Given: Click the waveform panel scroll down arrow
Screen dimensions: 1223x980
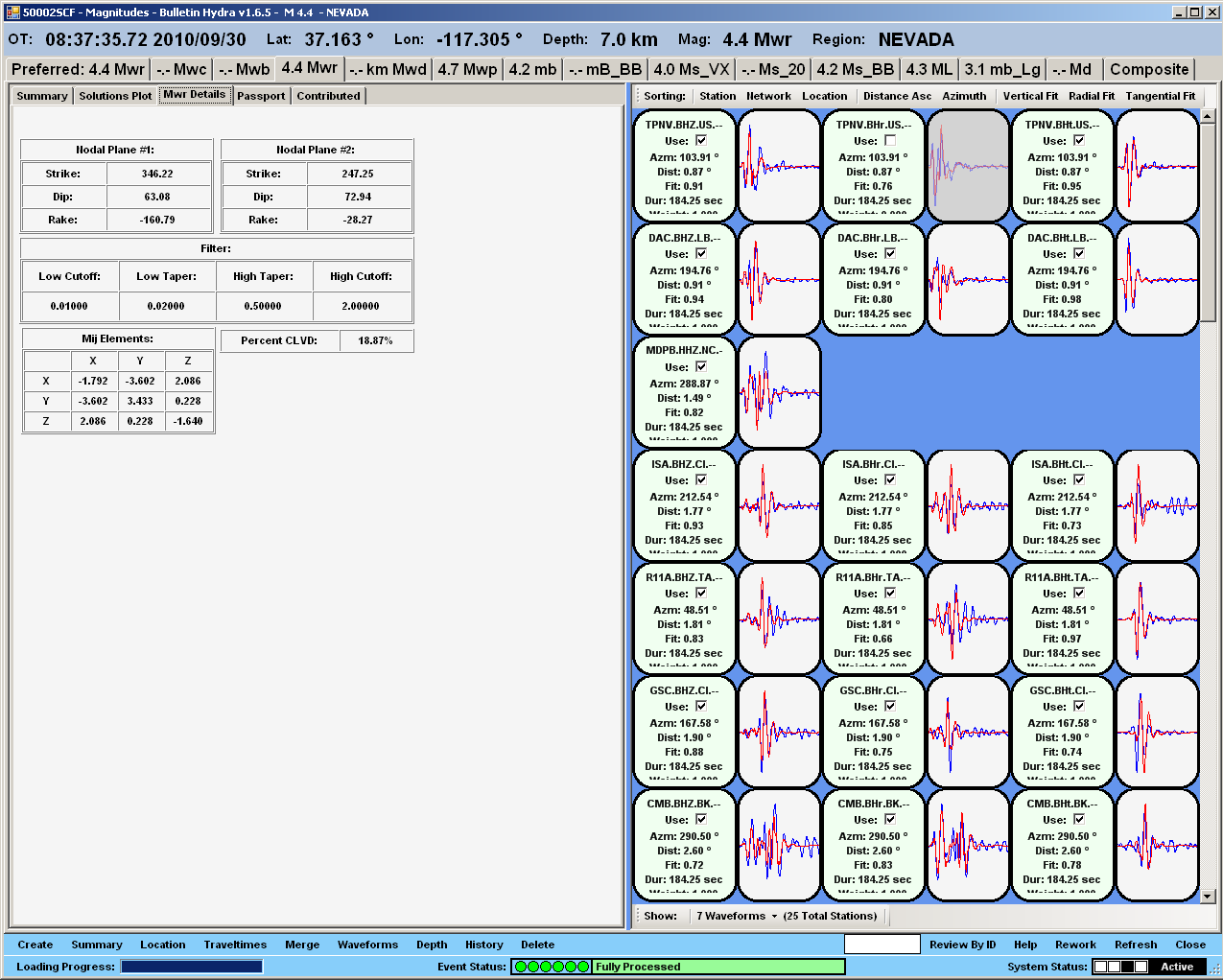Looking at the screenshot, I should tap(1208, 897).
